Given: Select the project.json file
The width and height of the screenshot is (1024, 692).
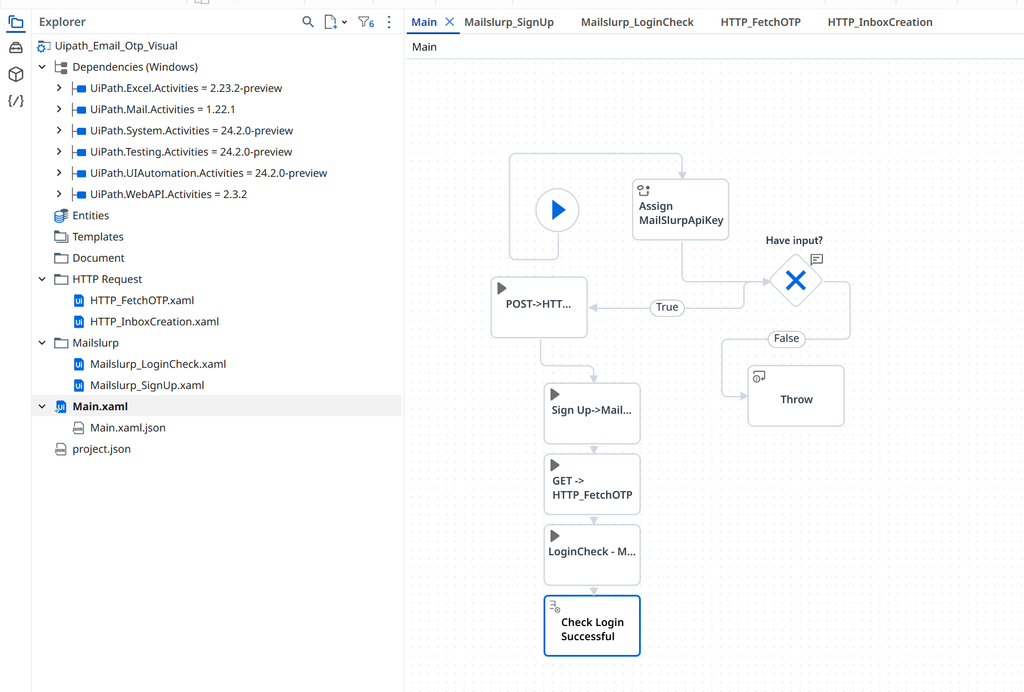Looking at the screenshot, I should [x=101, y=449].
